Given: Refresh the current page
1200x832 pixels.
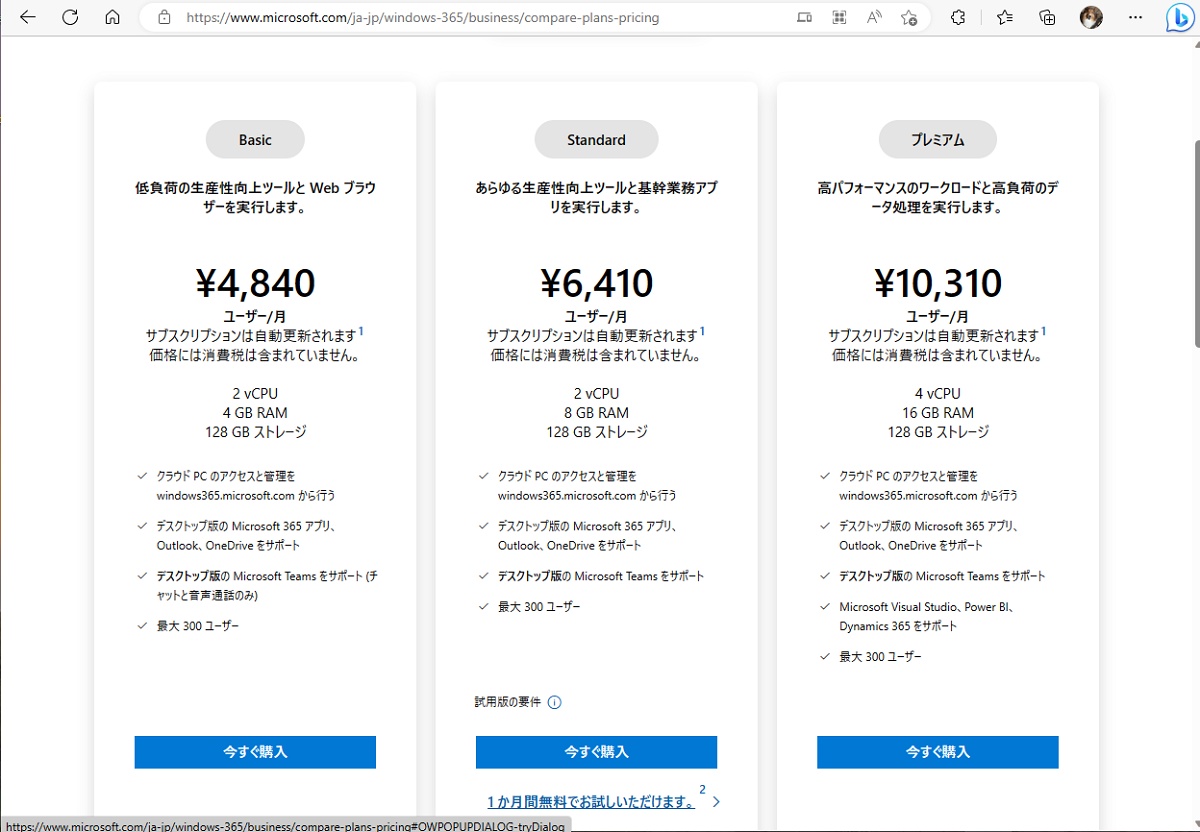Looking at the screenshot, I should (x=70, y=17).
